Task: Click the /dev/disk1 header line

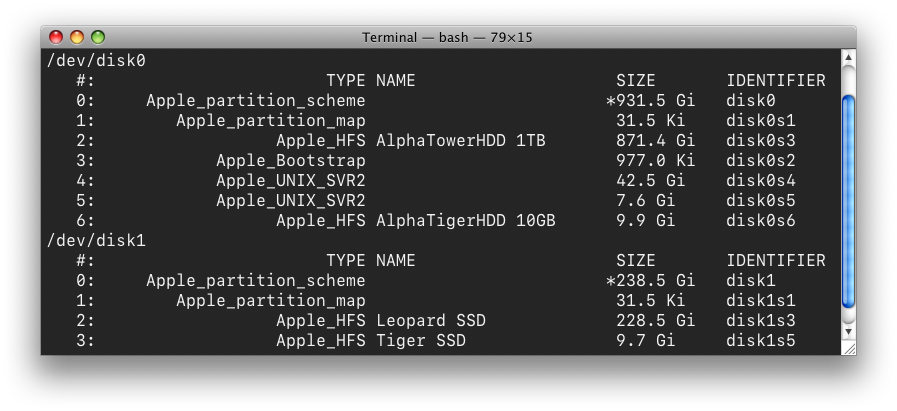Action: (x=96, y=241)
